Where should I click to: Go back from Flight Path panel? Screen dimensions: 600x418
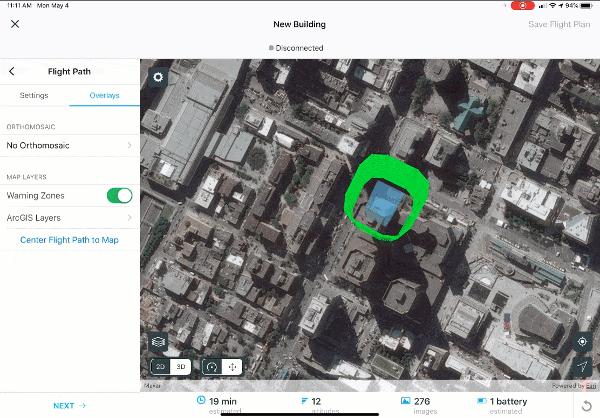pos(12,71)
